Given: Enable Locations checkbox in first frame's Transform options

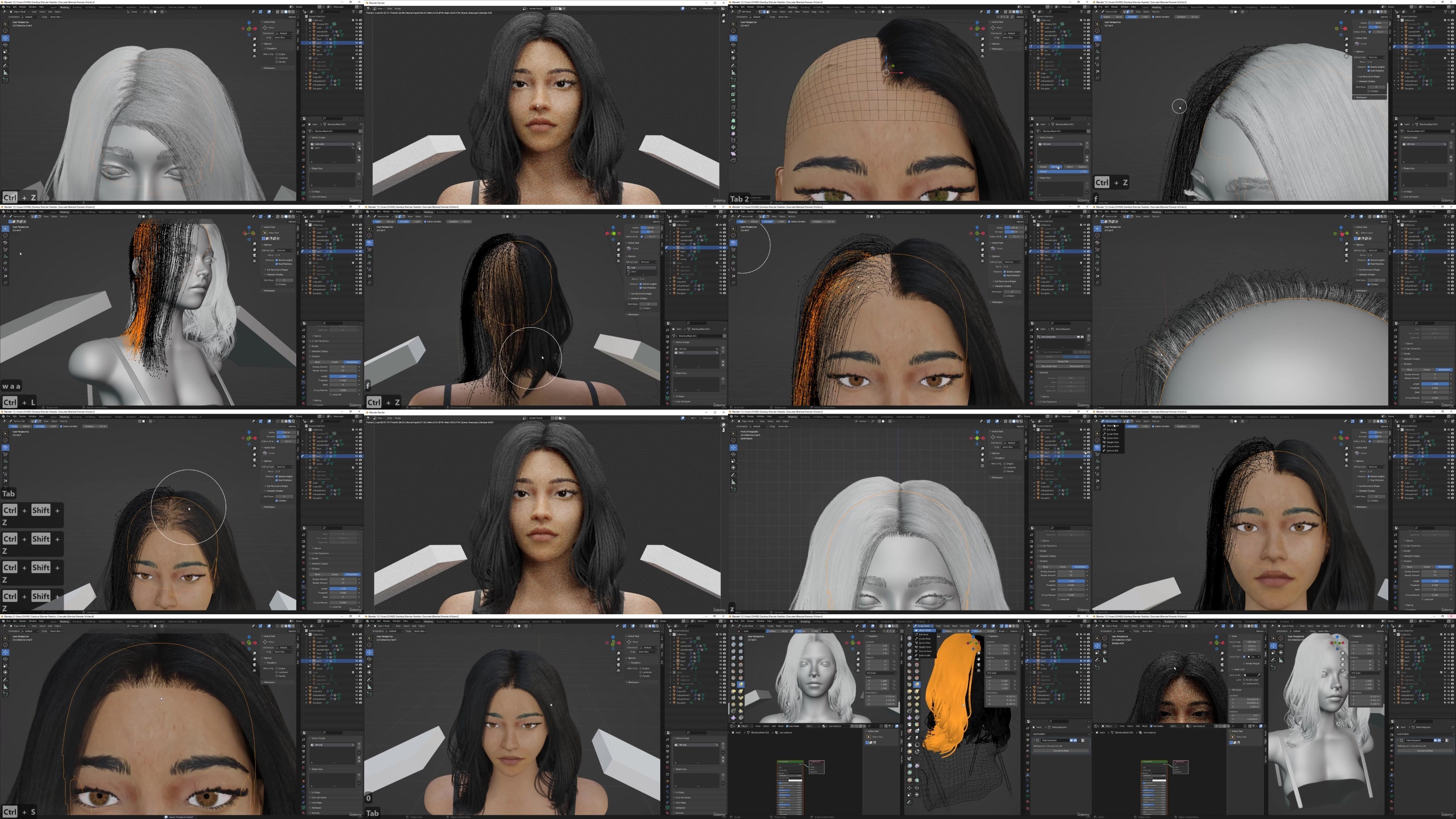Looking at the screenshot, I should click(276, 58).
